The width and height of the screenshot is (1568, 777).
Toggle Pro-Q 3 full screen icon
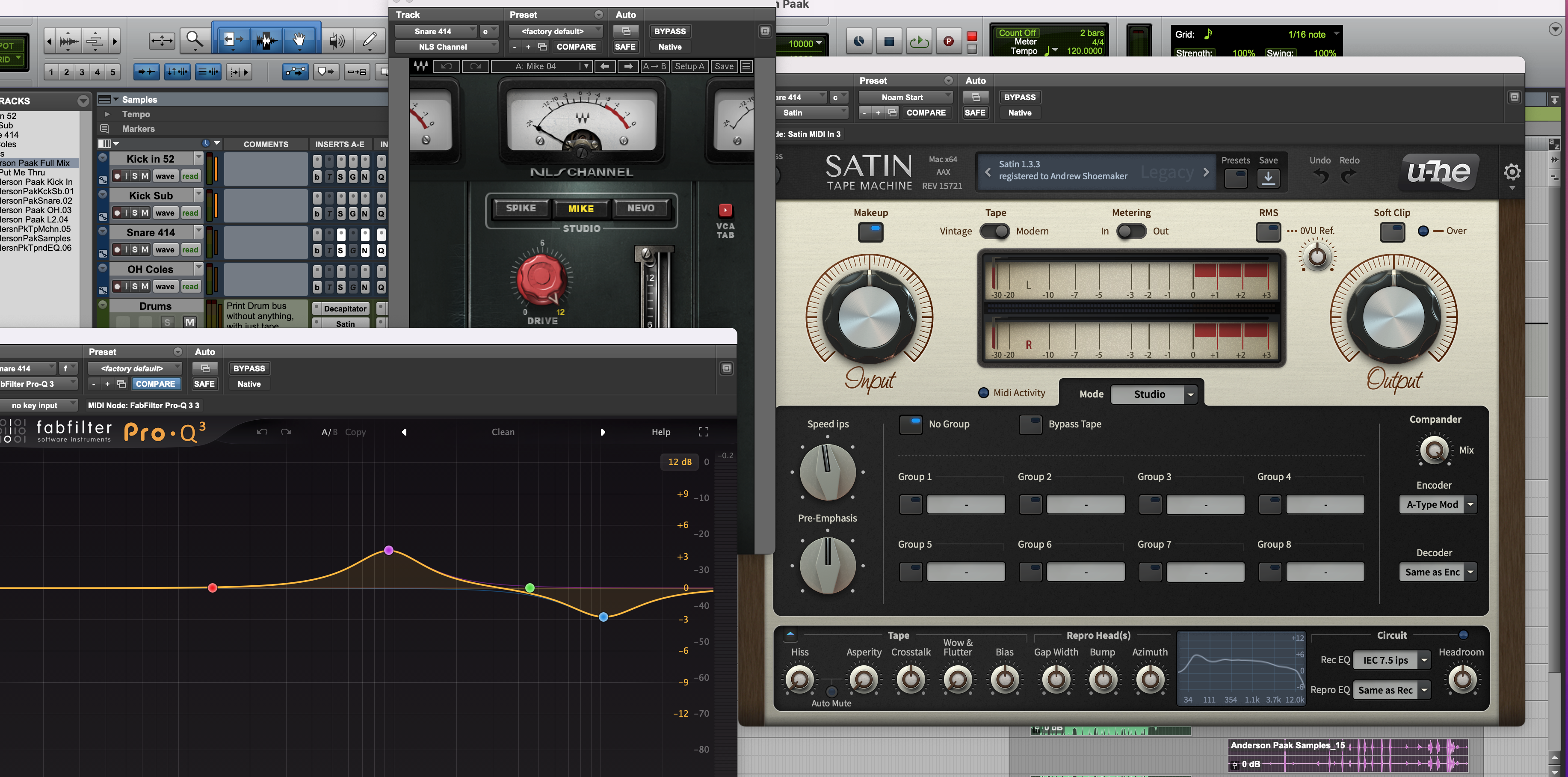pyautogui.click(x=703, y=432)
